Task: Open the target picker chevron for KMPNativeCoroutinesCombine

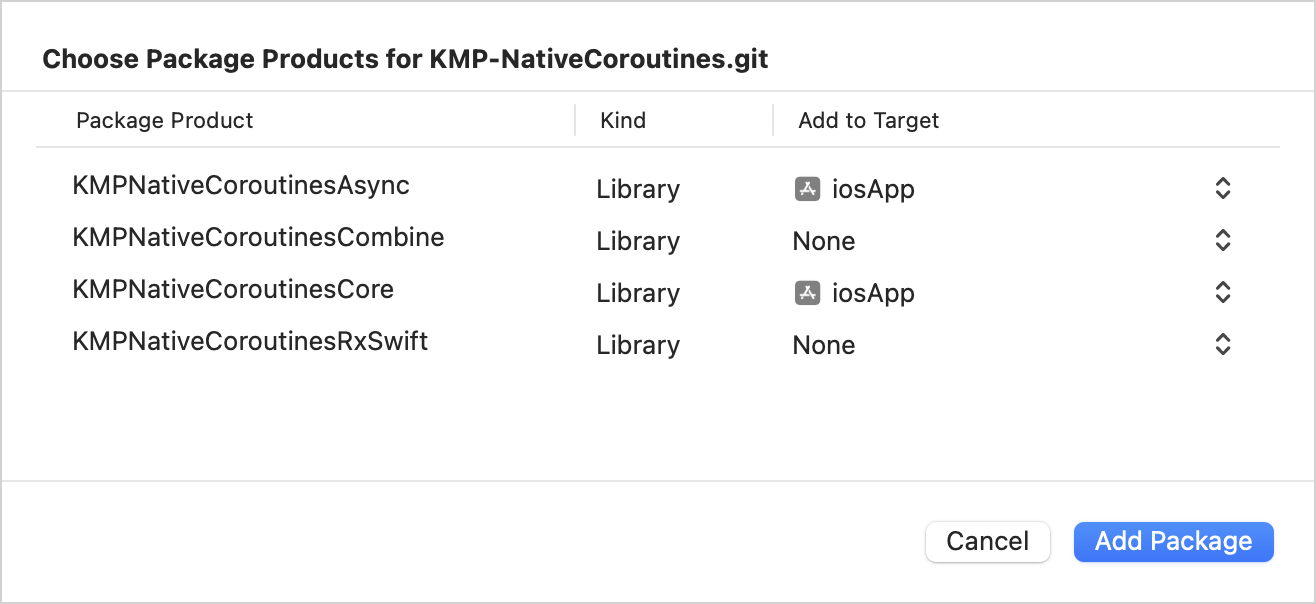Action: tap(1222, 240)
